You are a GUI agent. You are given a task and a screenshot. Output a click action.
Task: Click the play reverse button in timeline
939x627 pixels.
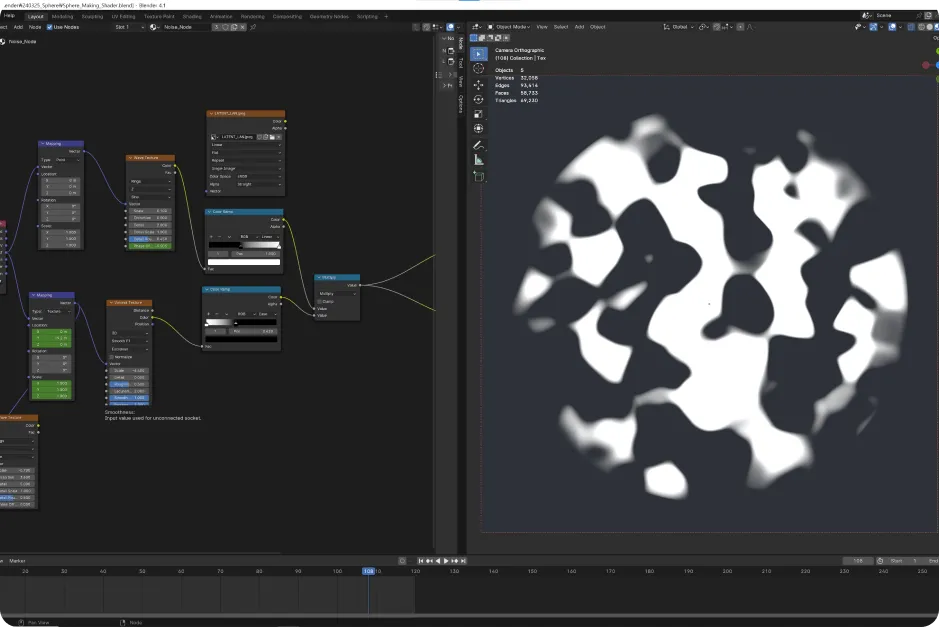tap(438, 561)
